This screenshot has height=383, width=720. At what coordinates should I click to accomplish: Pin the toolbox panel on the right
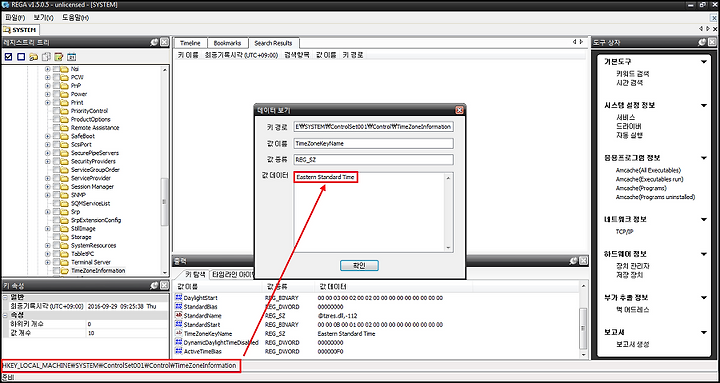click(702, 42)
